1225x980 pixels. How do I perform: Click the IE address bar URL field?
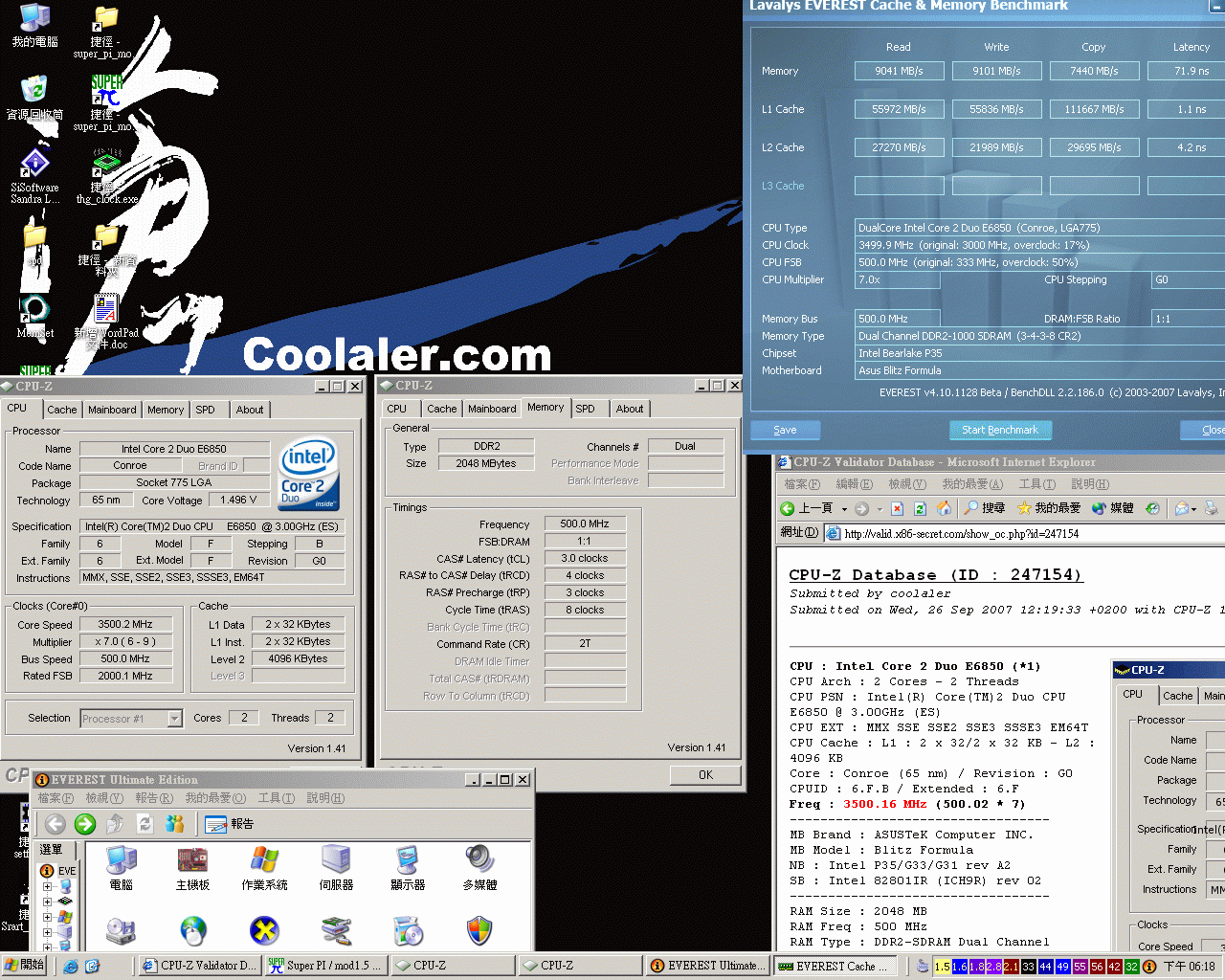(x=1024, y=533)
